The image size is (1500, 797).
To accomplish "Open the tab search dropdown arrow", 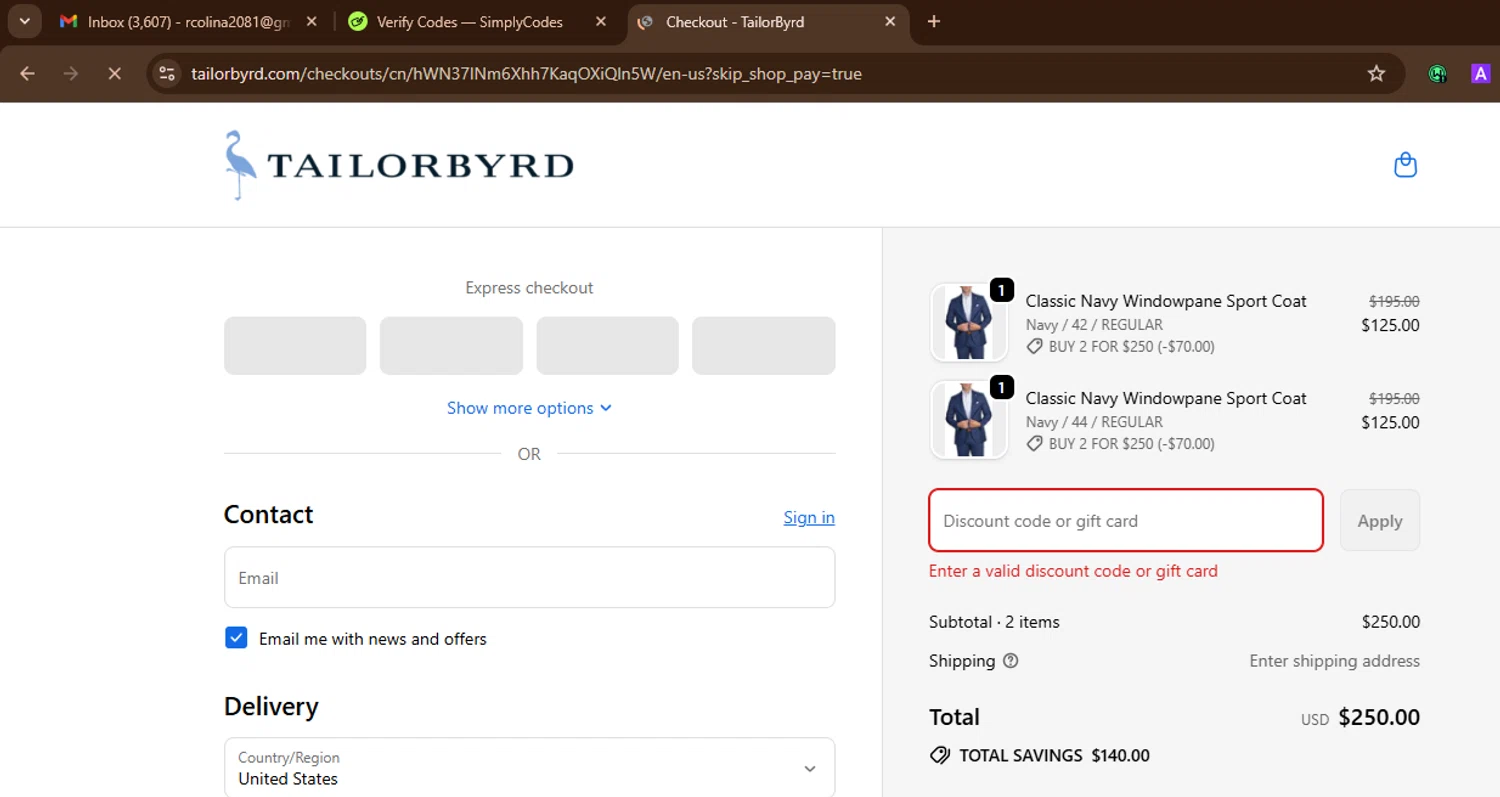I will pyautogui.click(x=24, y=21).
